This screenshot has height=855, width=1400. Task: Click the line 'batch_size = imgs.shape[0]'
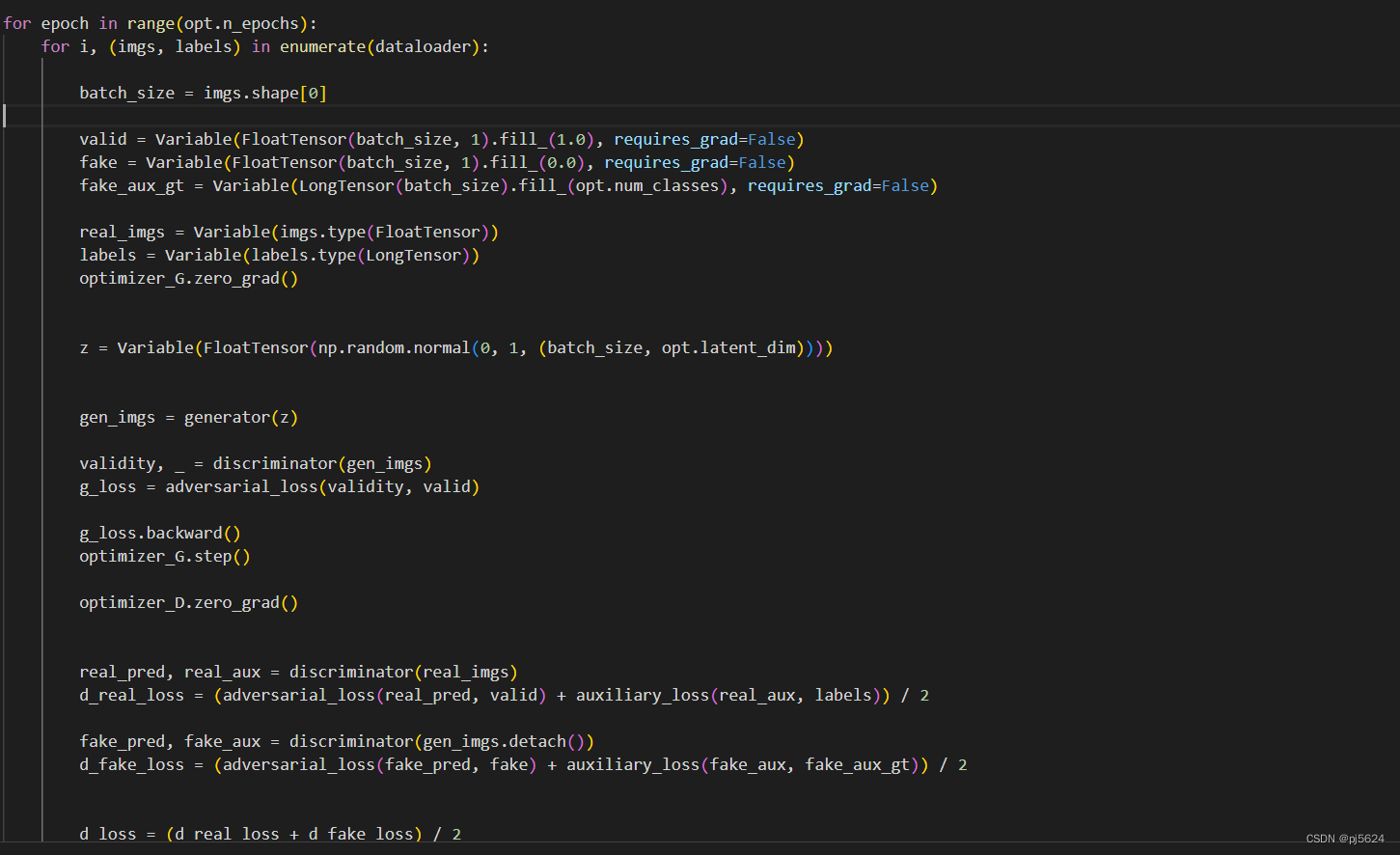[x=204, y=93]
